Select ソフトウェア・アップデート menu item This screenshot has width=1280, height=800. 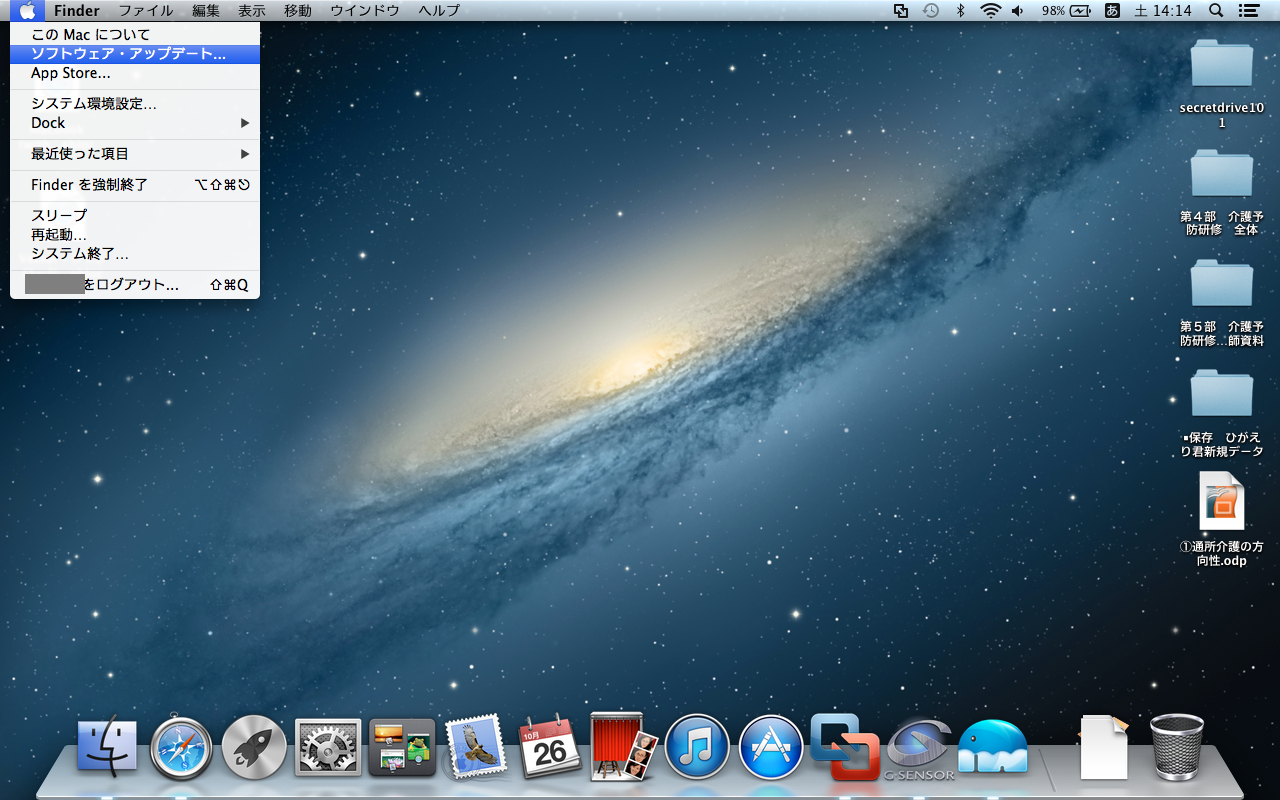[x=128, y=54]
